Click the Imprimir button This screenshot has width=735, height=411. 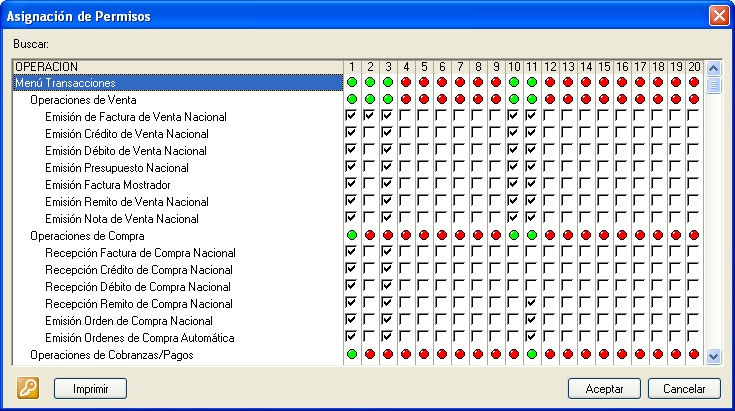tap(90, 388)
